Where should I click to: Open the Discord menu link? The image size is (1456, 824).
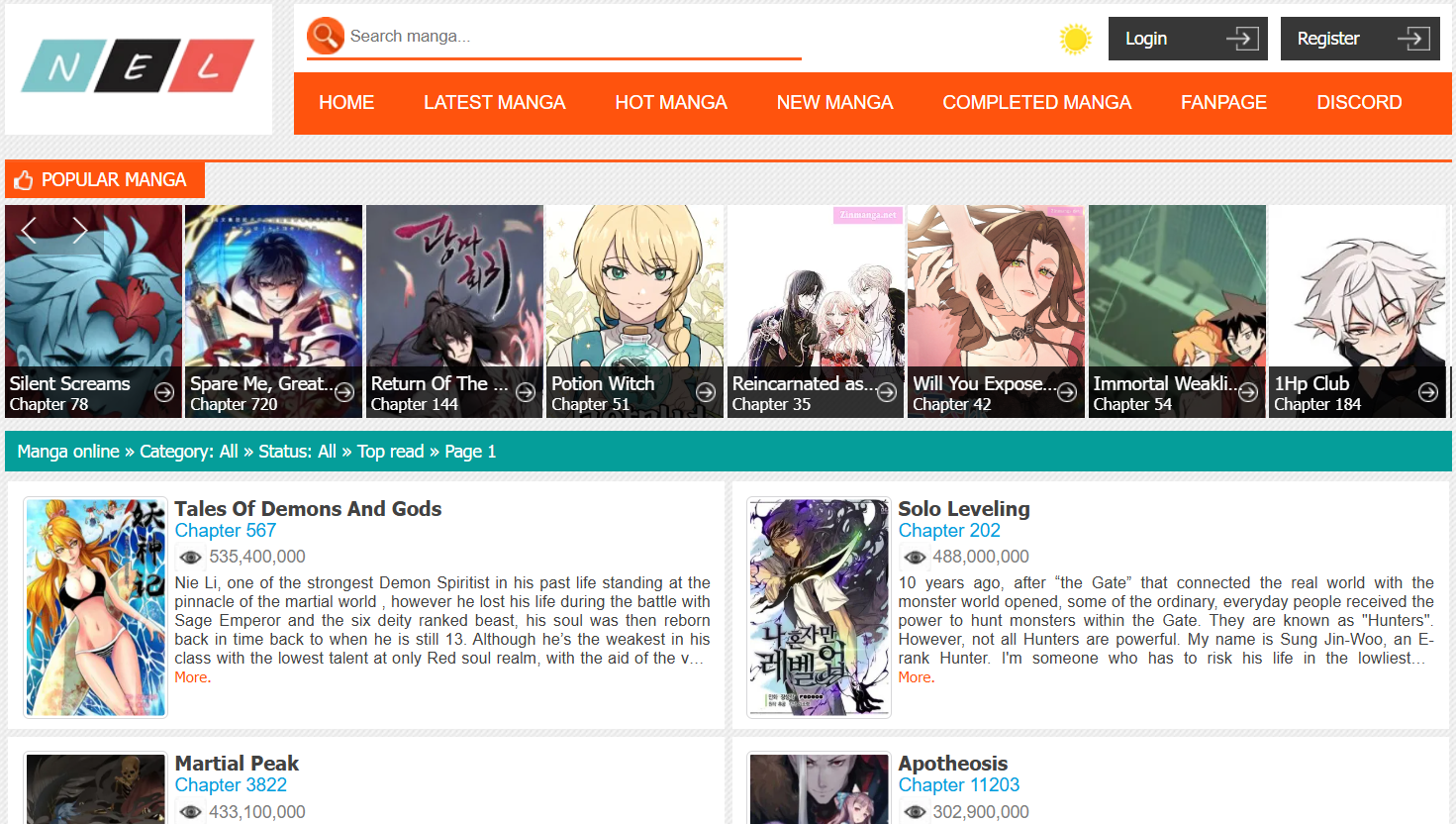click(x=1359, y=103)
